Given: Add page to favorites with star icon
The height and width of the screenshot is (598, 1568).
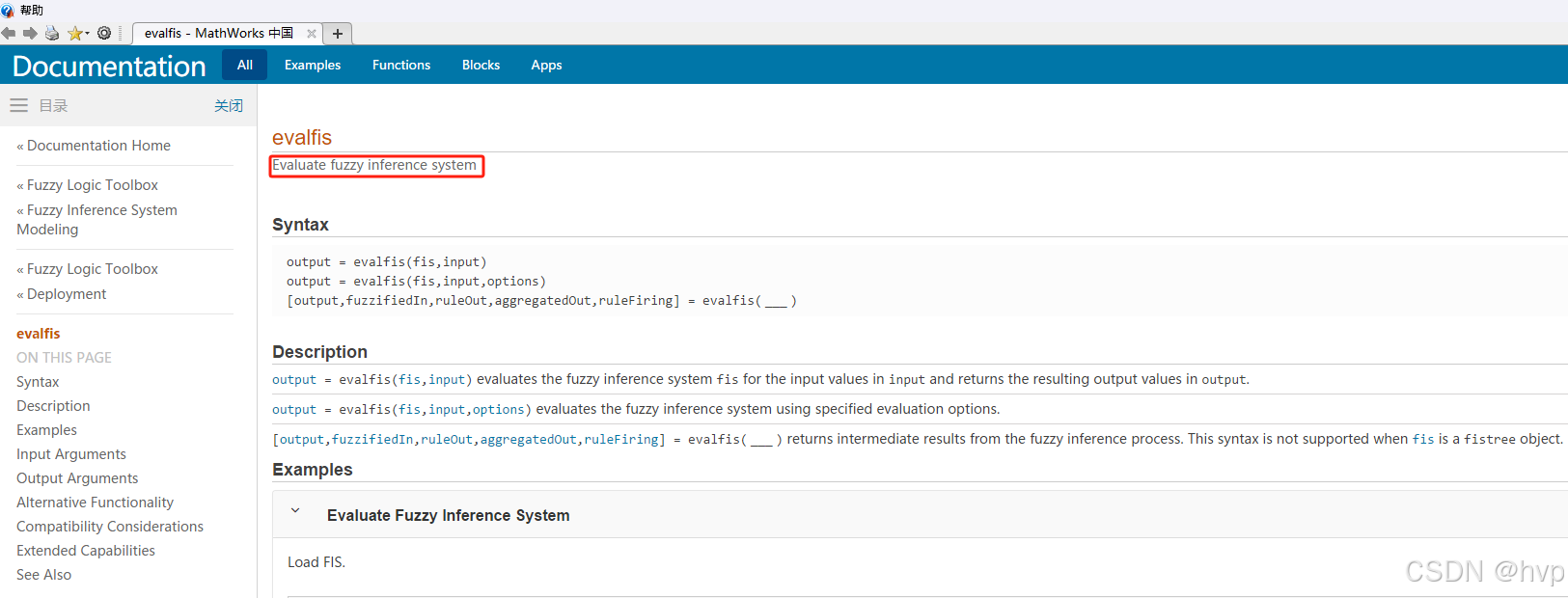Looking at the screenshot, I should [74, 33].
